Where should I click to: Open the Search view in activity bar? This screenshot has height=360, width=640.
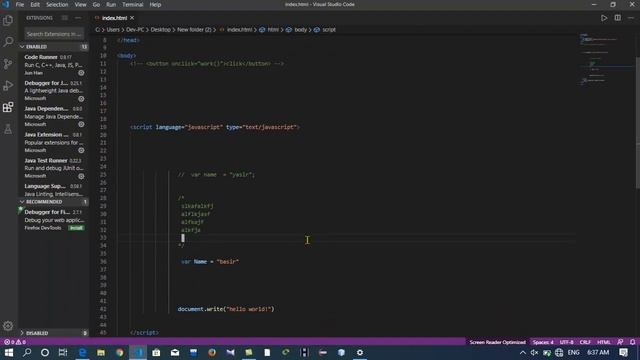click(8, 42)
